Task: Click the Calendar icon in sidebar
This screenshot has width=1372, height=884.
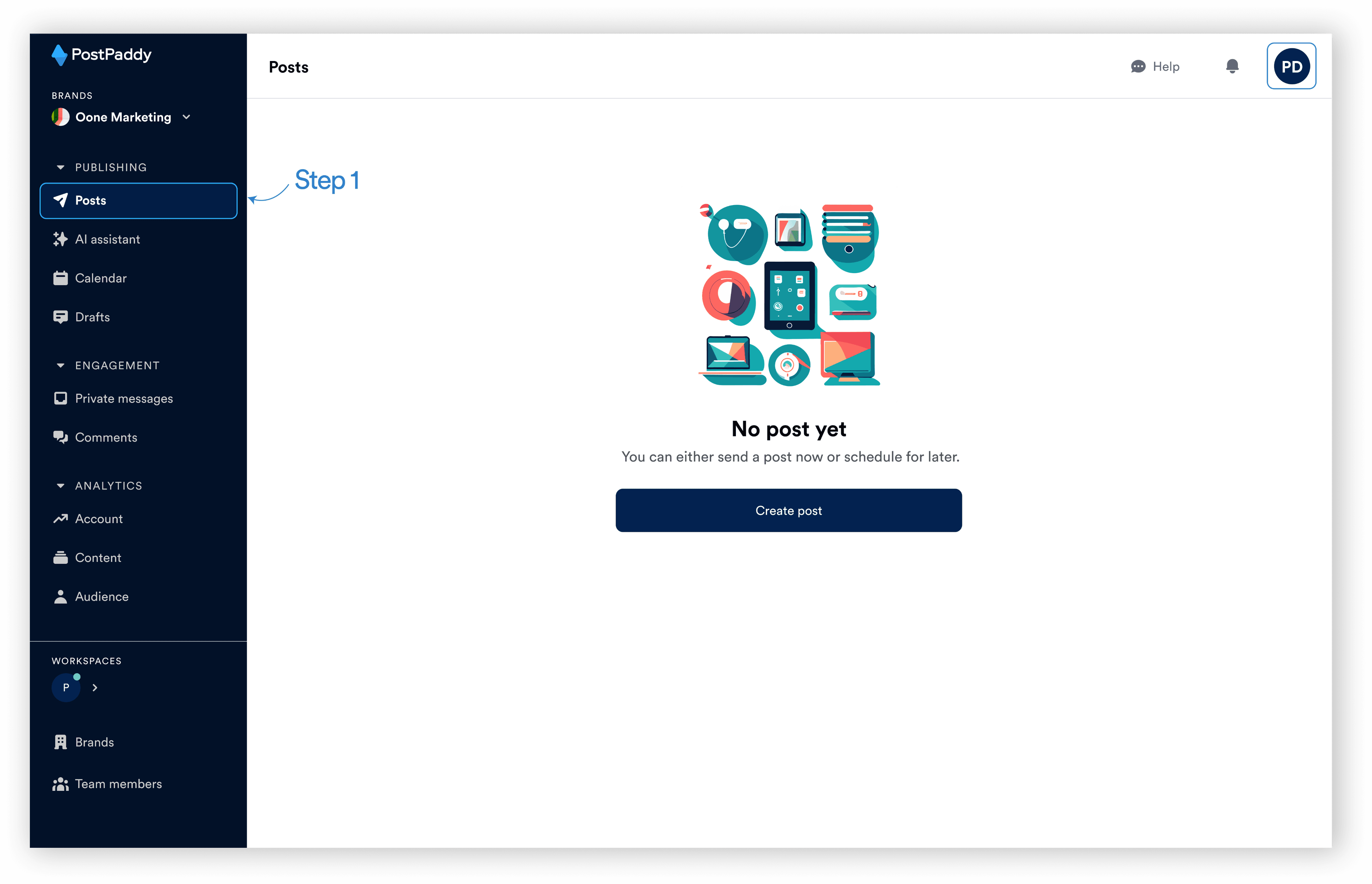Action: point(60,278)
